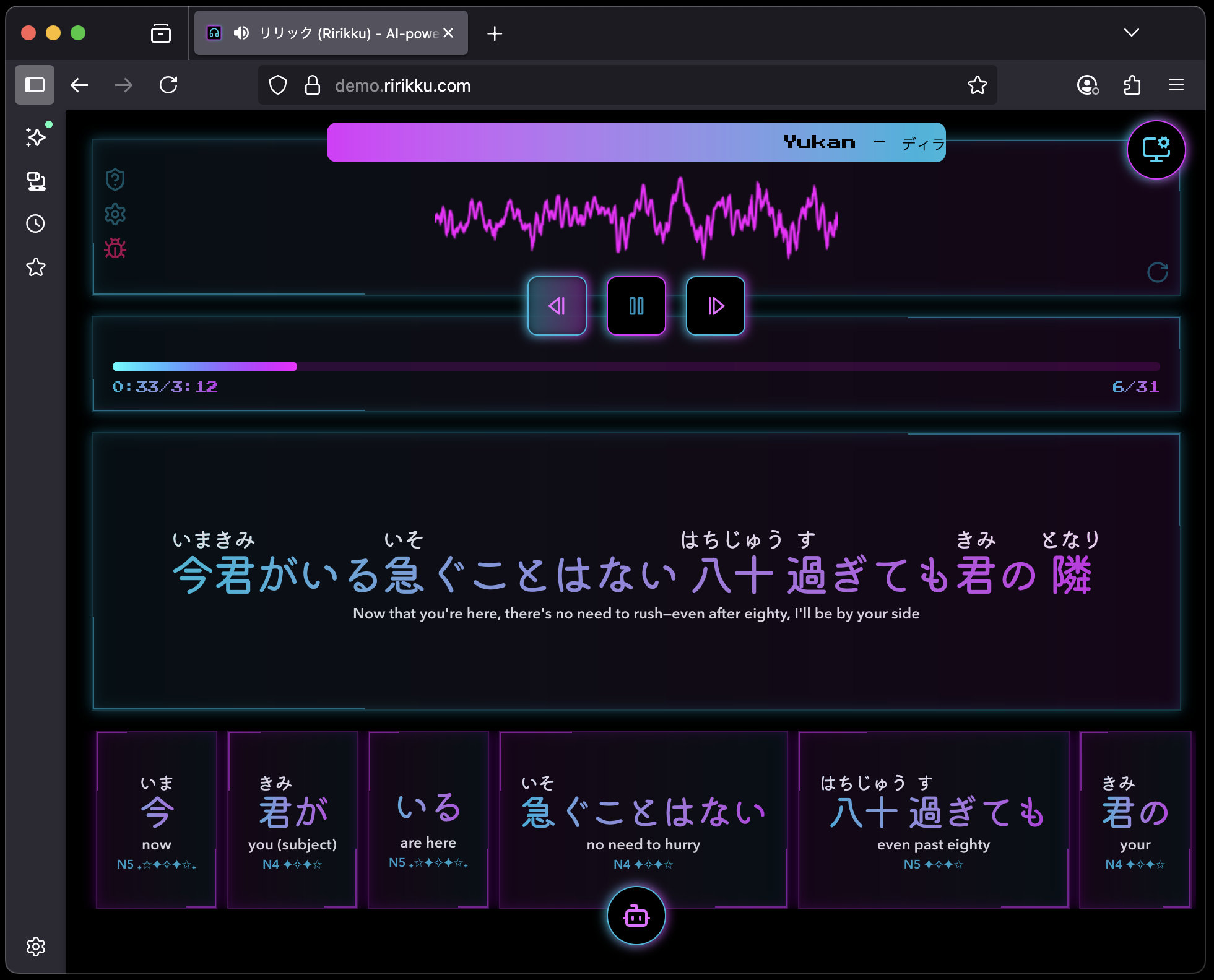Viewport: 1214px width, 980px height.
Task: Skip to the next lyric line
Action: pos(715,306)
